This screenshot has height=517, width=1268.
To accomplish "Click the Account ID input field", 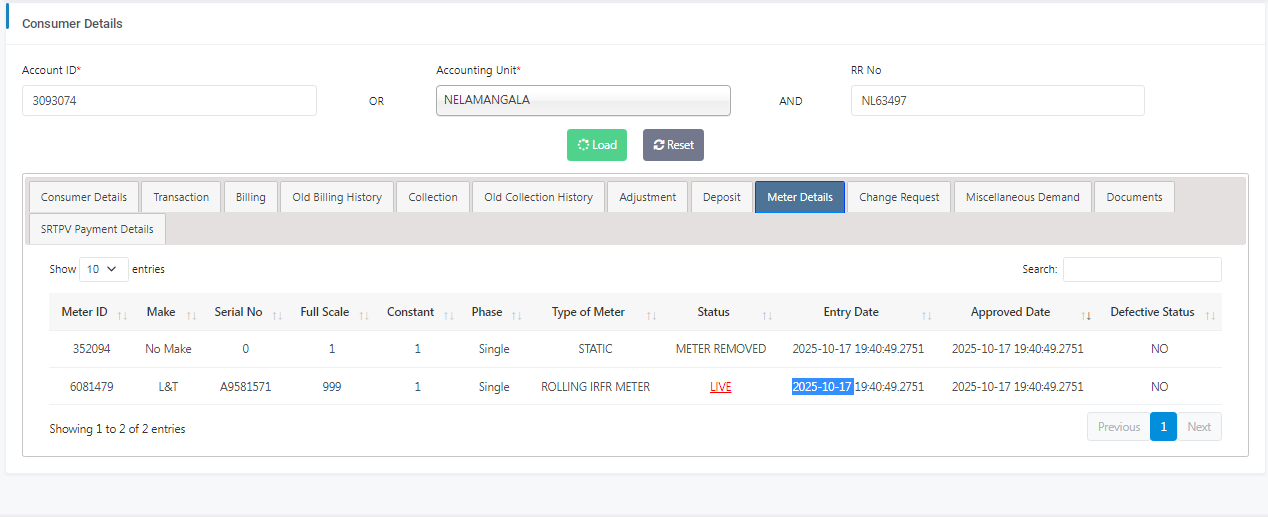I will [x=169, y=100].
